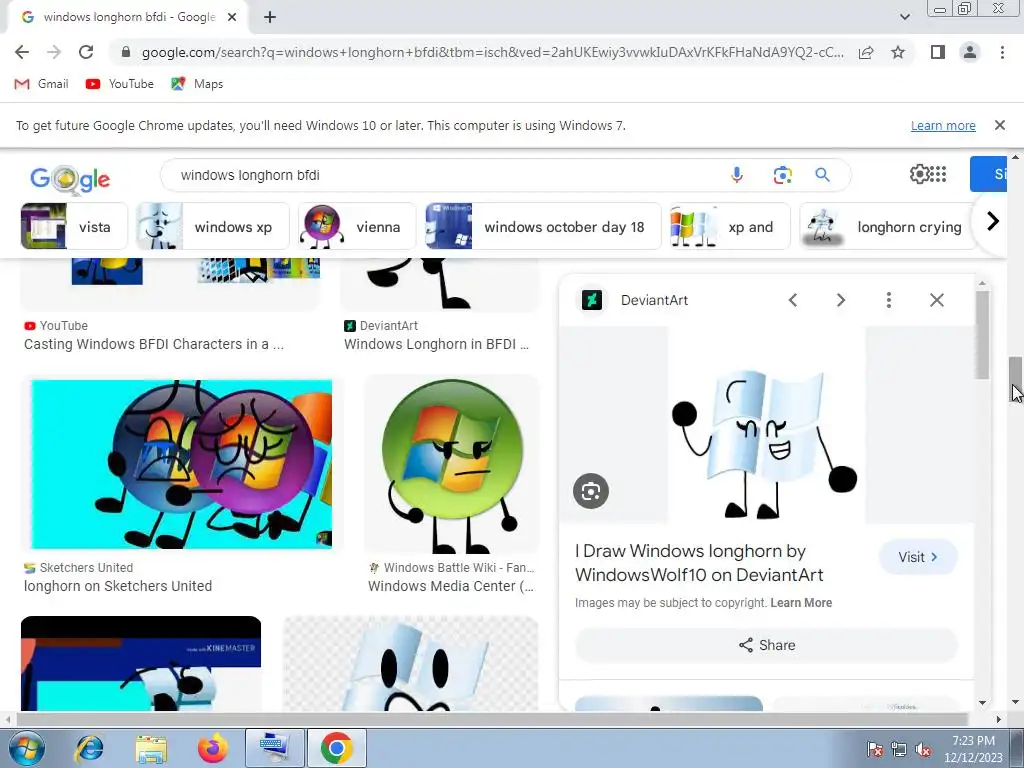Launch Internet Explorer from taskbar
The image size is (1024, 768).
89,748
